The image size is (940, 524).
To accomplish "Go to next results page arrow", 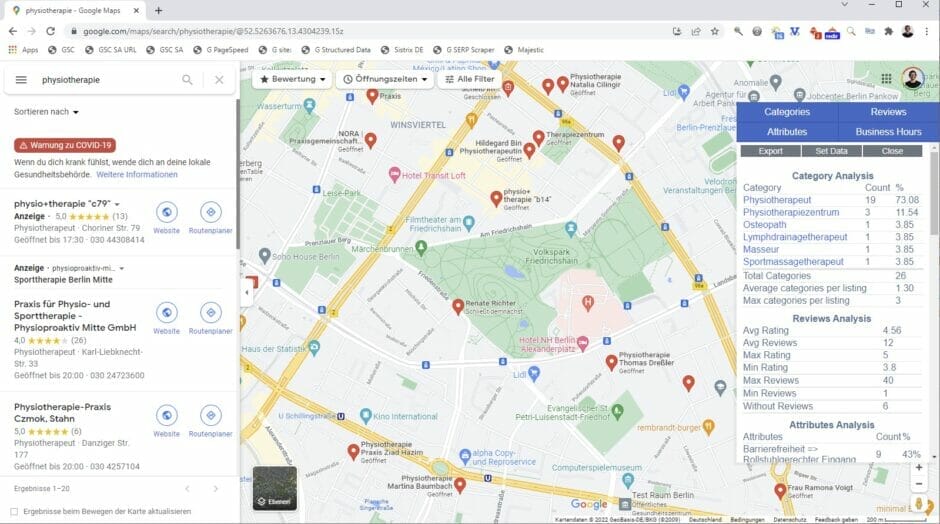I will click(x=216, y=489).
